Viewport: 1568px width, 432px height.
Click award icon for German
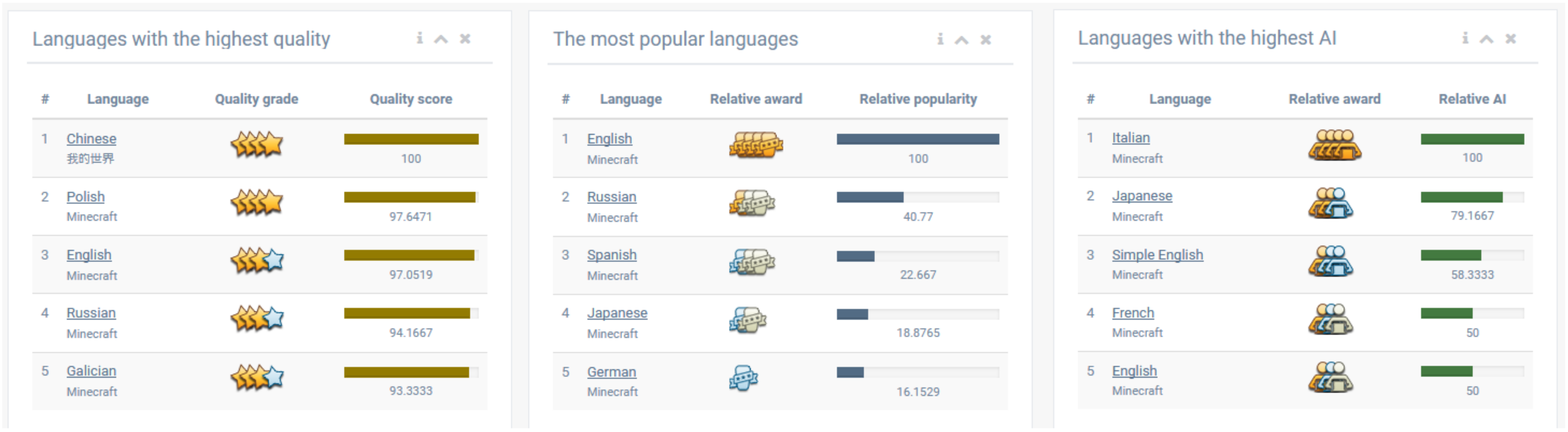click(743, 378)
